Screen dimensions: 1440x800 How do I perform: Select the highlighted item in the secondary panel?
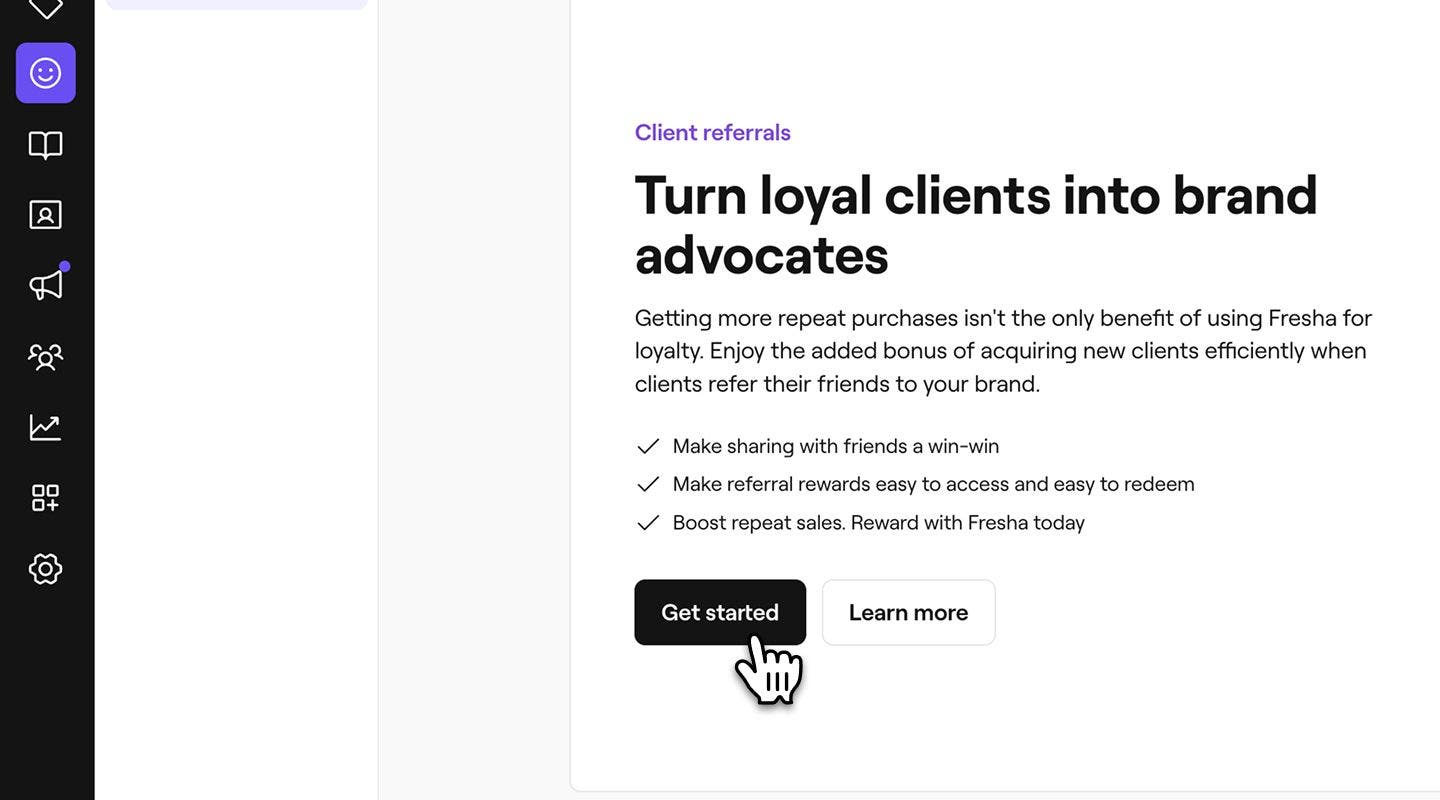236,1
